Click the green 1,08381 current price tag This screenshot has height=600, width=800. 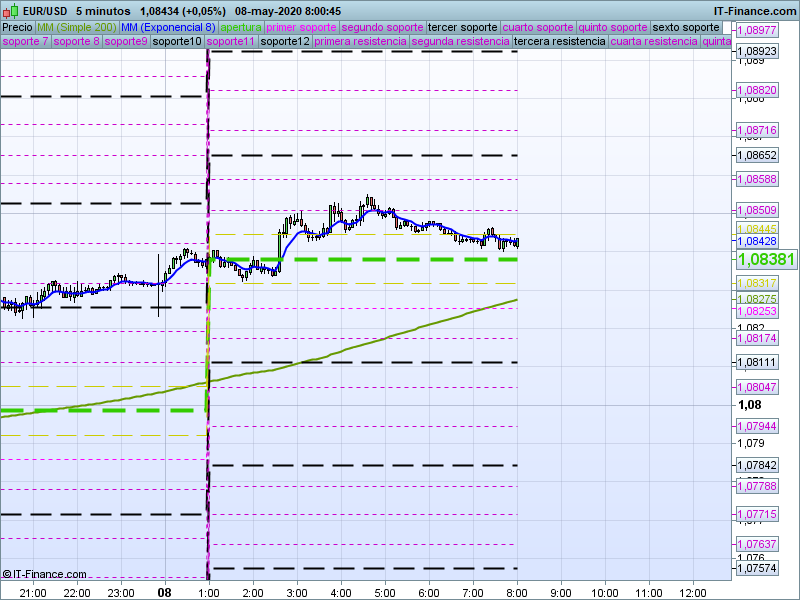point(766,260)
